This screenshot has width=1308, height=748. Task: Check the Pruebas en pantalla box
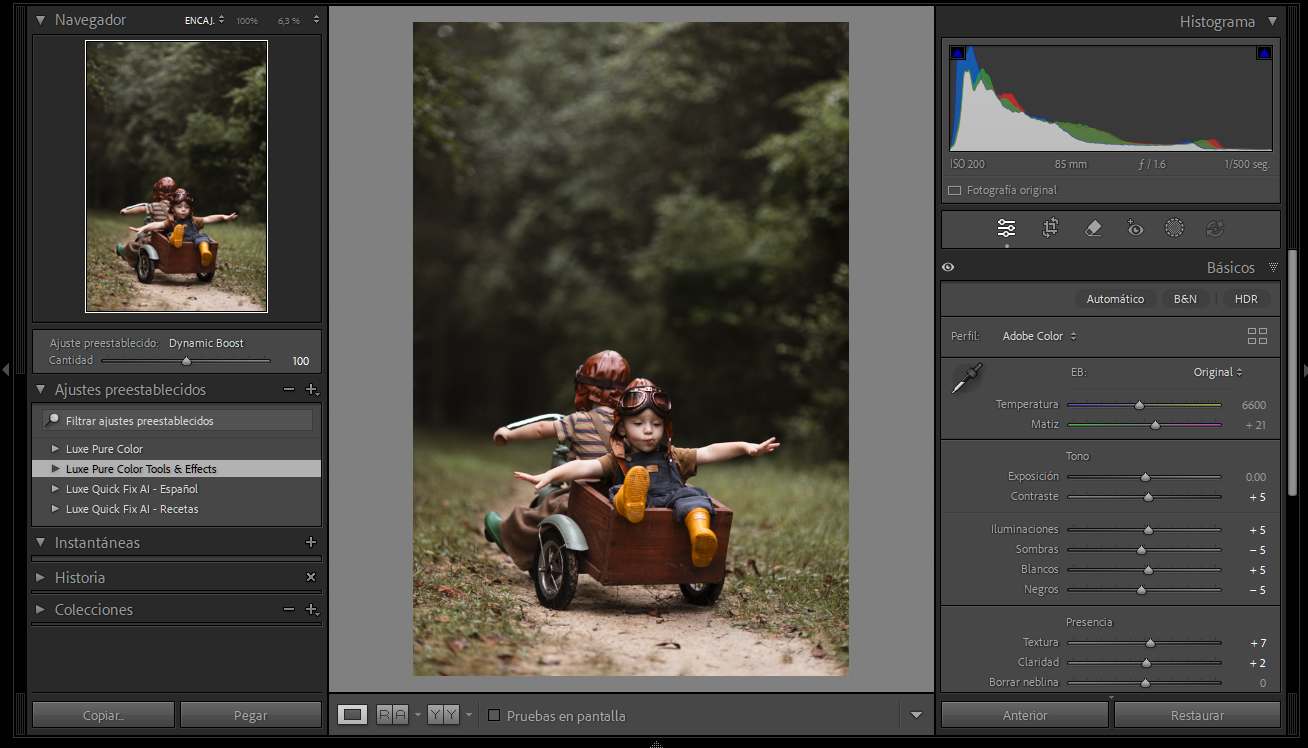[494, 715]
